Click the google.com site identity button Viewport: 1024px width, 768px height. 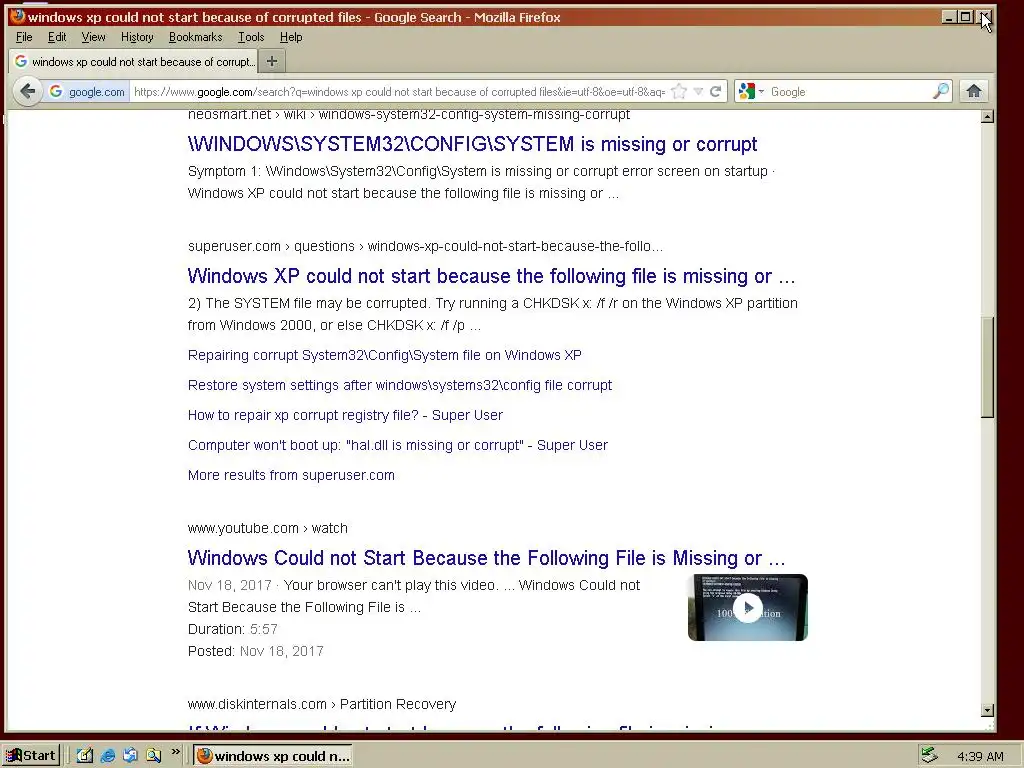tap(87, 91)
